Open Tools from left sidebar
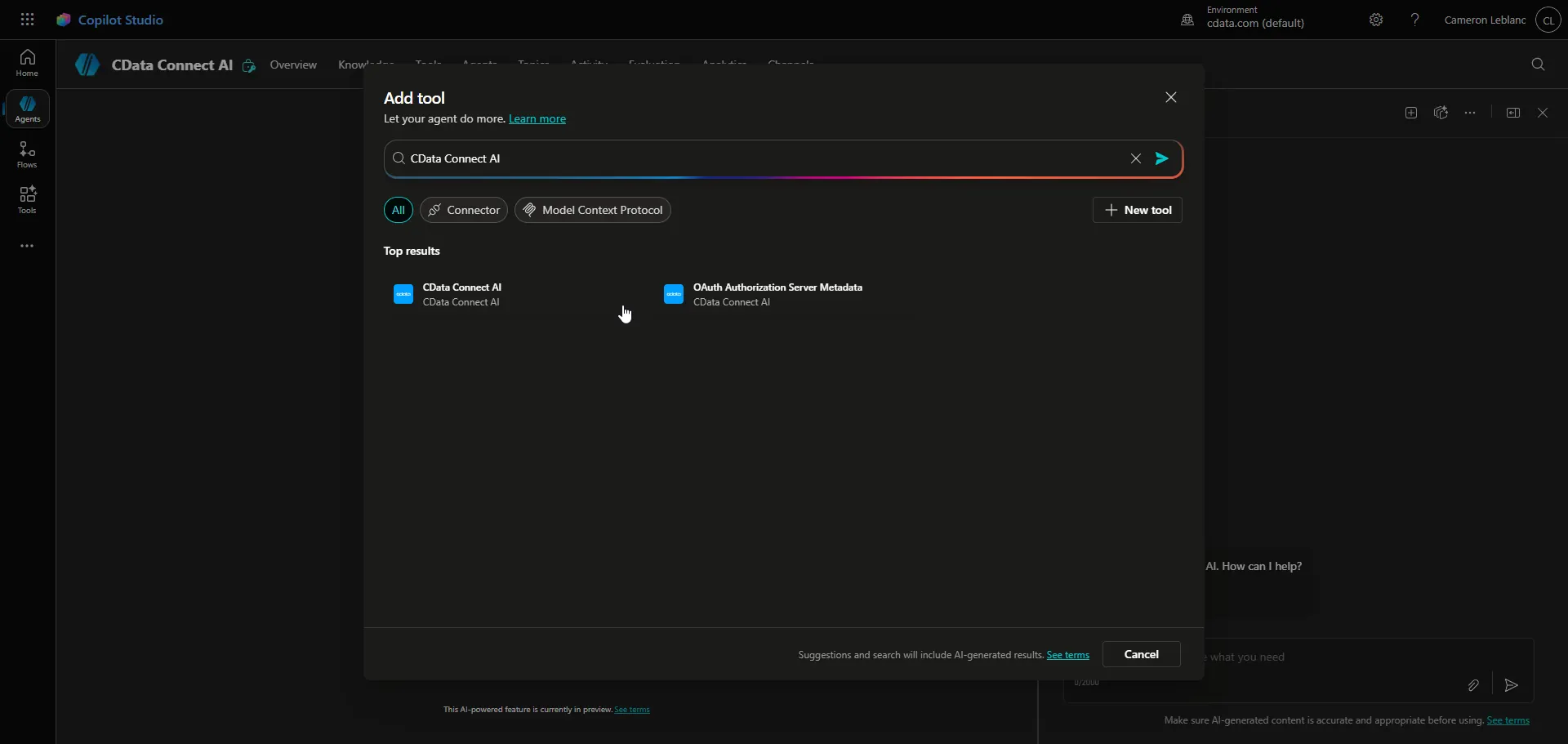1568x744 pixels. (27, 199)
